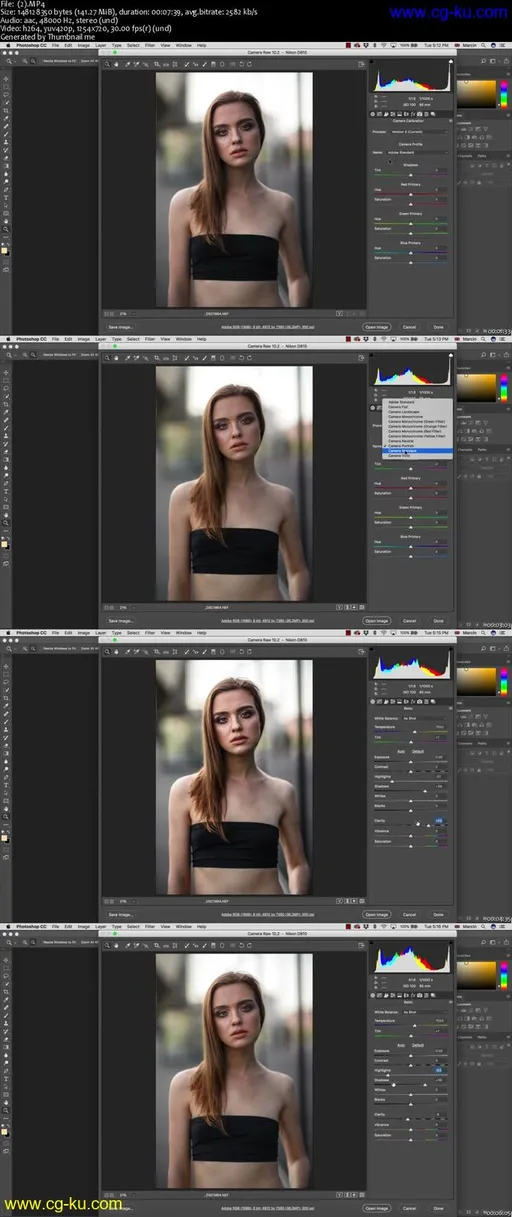Image resolution: width=512 pixels, height=1217 pixels.
Task: Open Basic panel flyout menu, 5:15 PM frame
Action: coord(450,708)
